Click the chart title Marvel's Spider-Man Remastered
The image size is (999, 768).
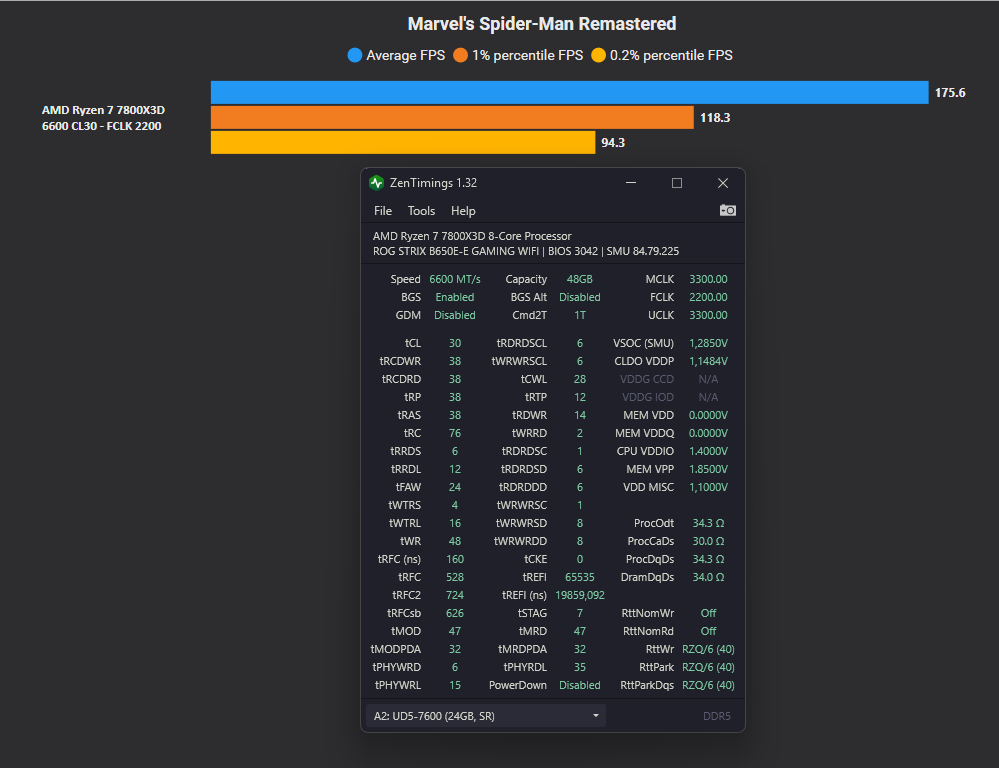click(x=542, y=24)
